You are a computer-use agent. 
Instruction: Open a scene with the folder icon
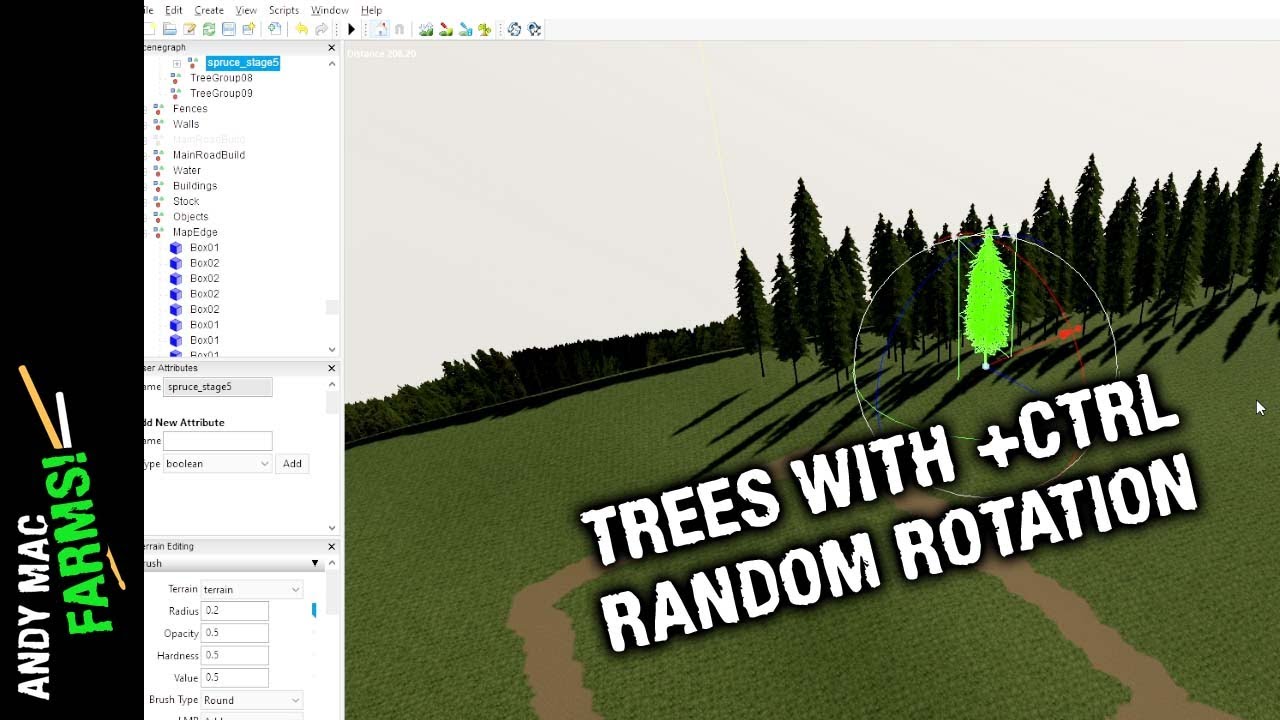tap(170, 29)
